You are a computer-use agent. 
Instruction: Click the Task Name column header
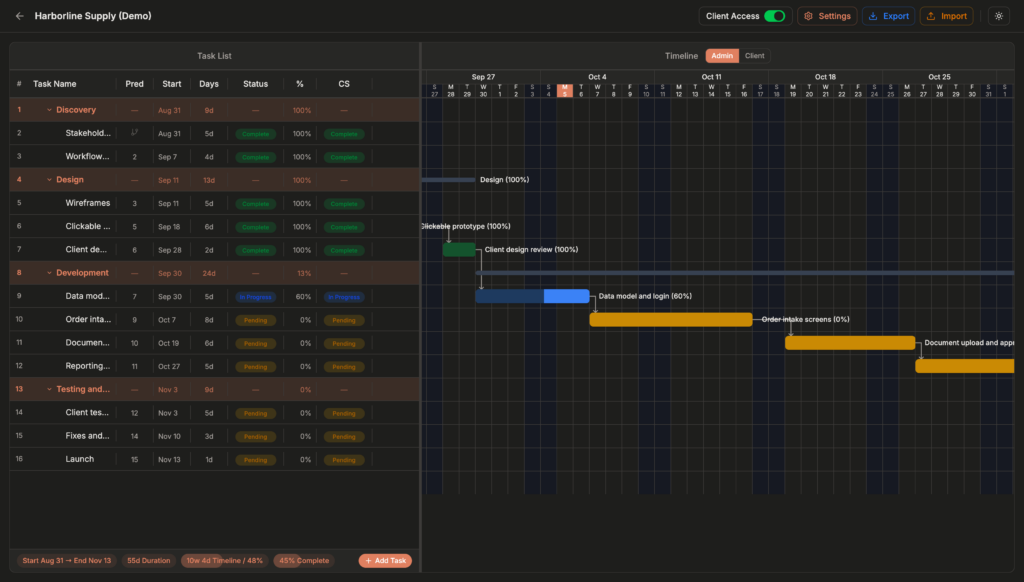(55, 84)
